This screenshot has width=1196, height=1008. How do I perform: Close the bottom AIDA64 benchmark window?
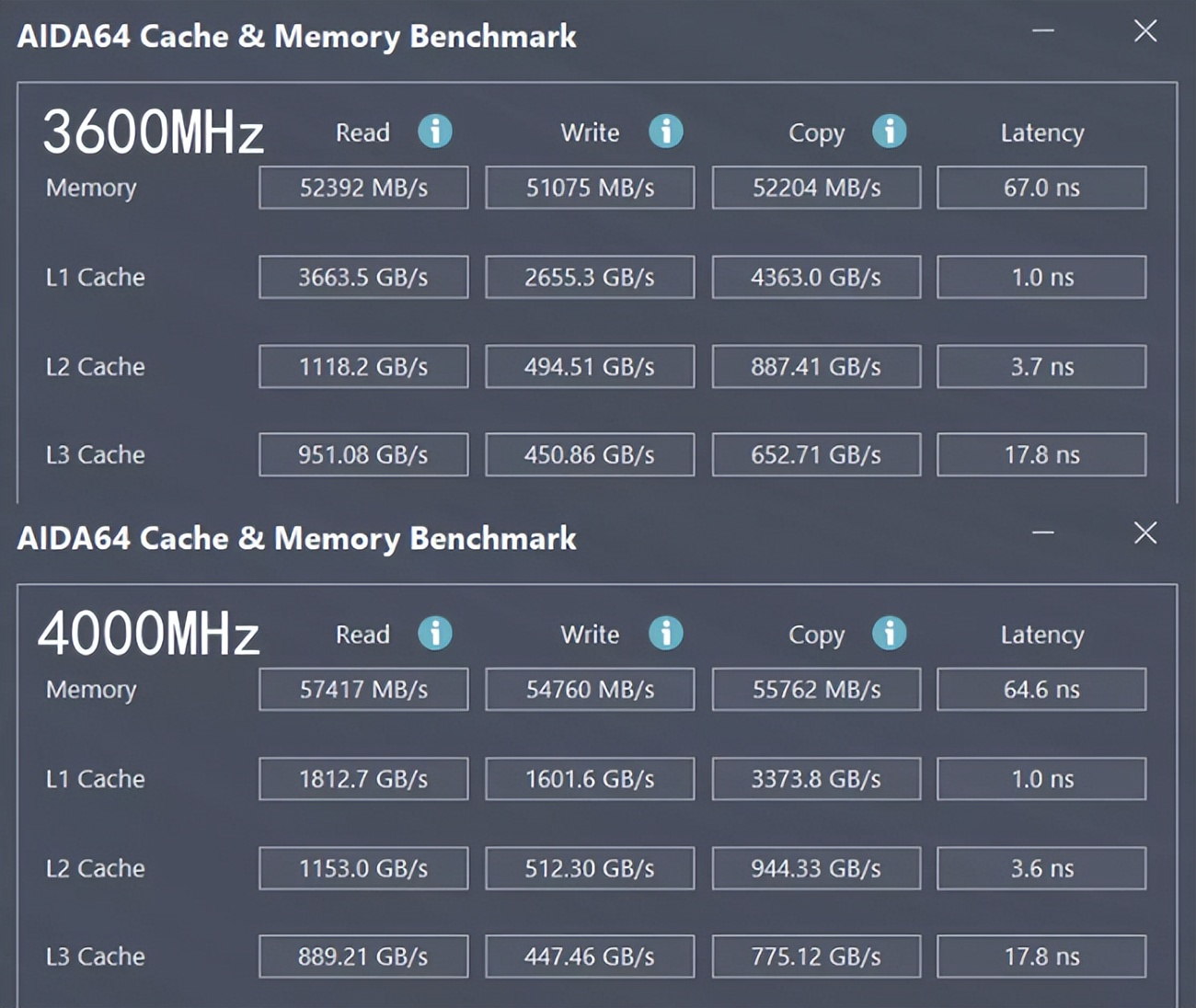click(1145, 533)
